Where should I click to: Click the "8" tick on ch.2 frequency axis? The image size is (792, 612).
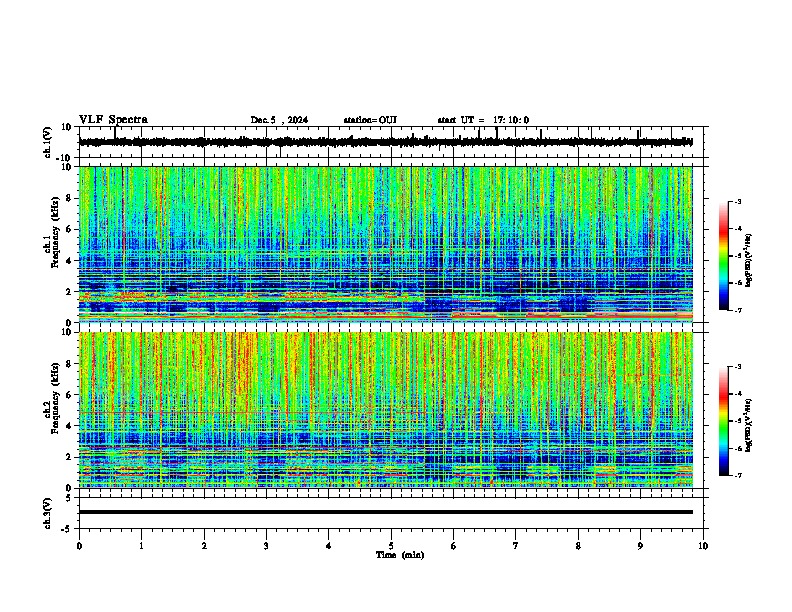(69, 364)
